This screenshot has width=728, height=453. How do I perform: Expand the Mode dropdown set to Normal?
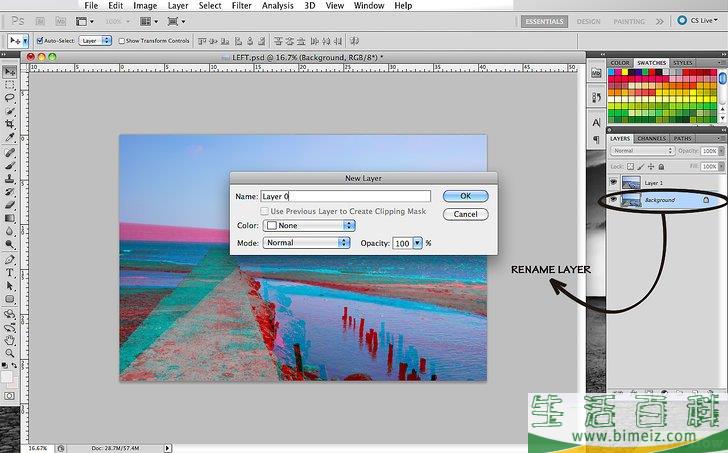pyautogui.click(x=309, y=243)
